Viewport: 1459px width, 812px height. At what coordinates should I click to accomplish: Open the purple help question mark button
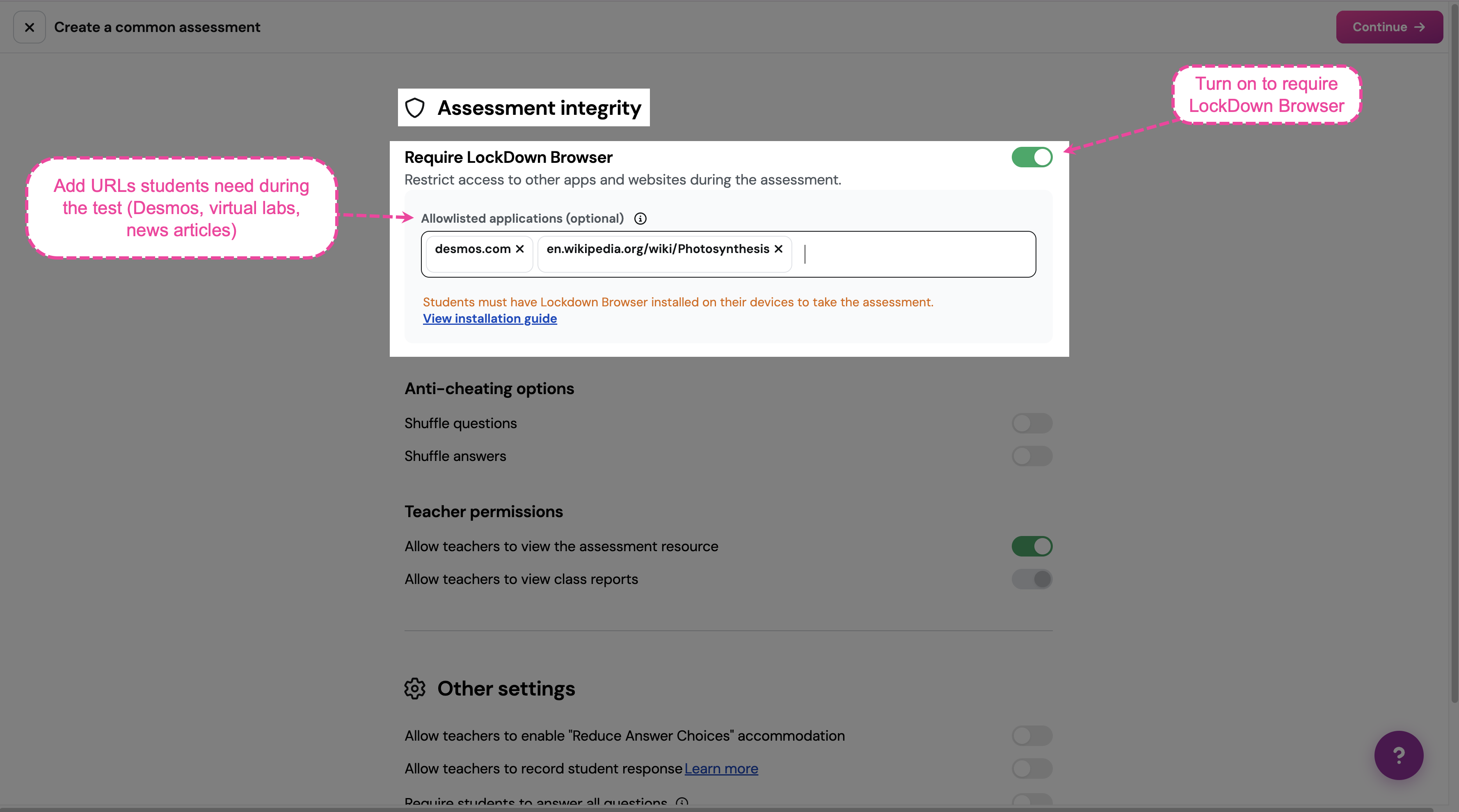pos(1398,755)
